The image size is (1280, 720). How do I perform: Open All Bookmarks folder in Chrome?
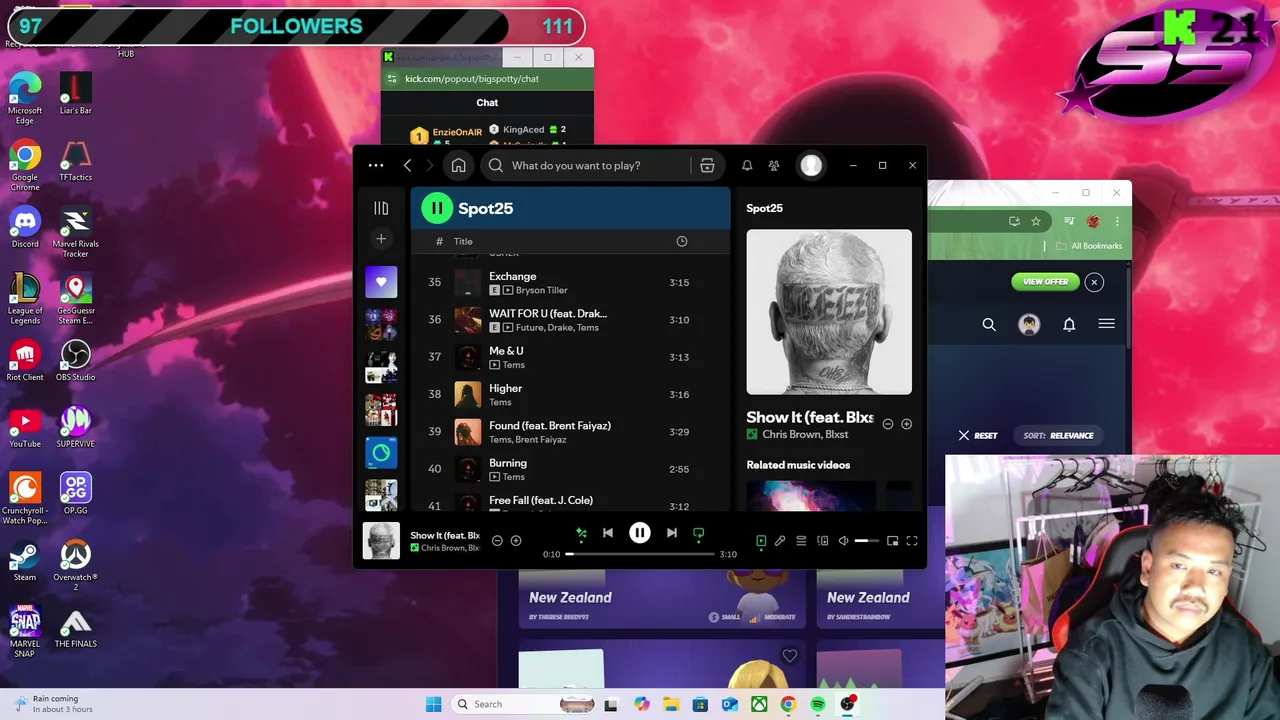tap(1090, 246)
